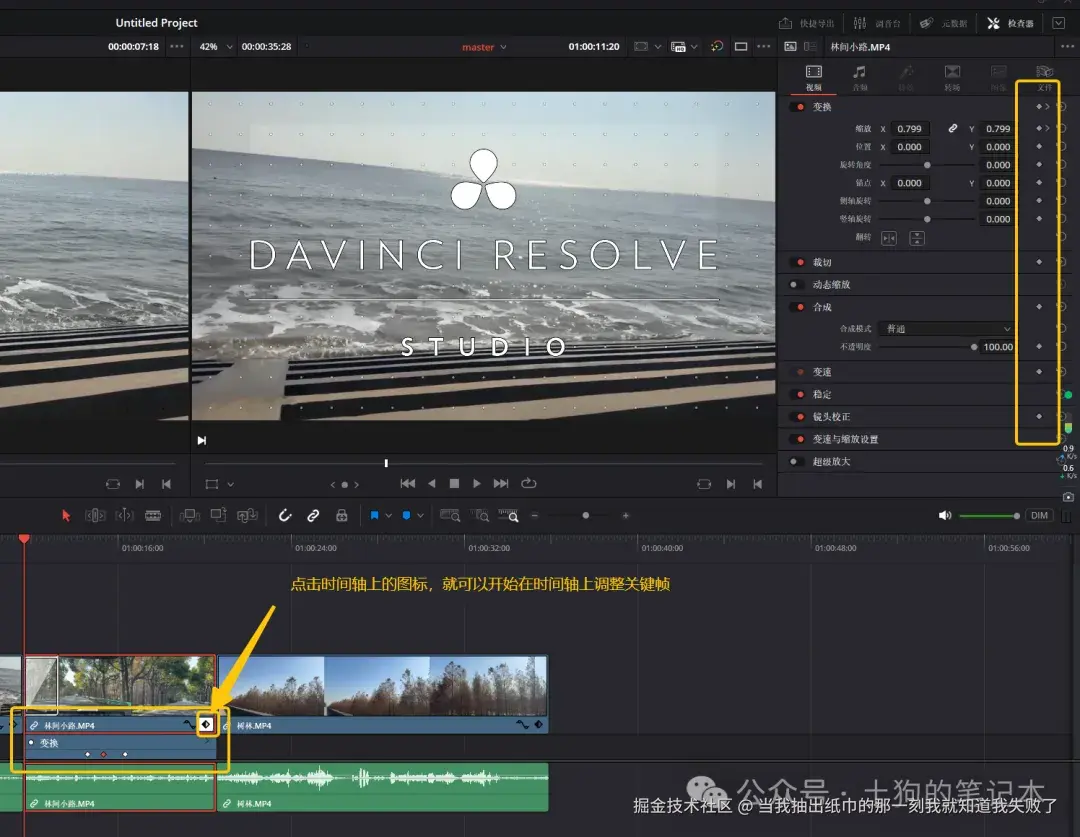Screen dimensions: 1080x837
Task: Mute audio with the speaker icon
Action: pyautogui.click(x=945, y=515)
